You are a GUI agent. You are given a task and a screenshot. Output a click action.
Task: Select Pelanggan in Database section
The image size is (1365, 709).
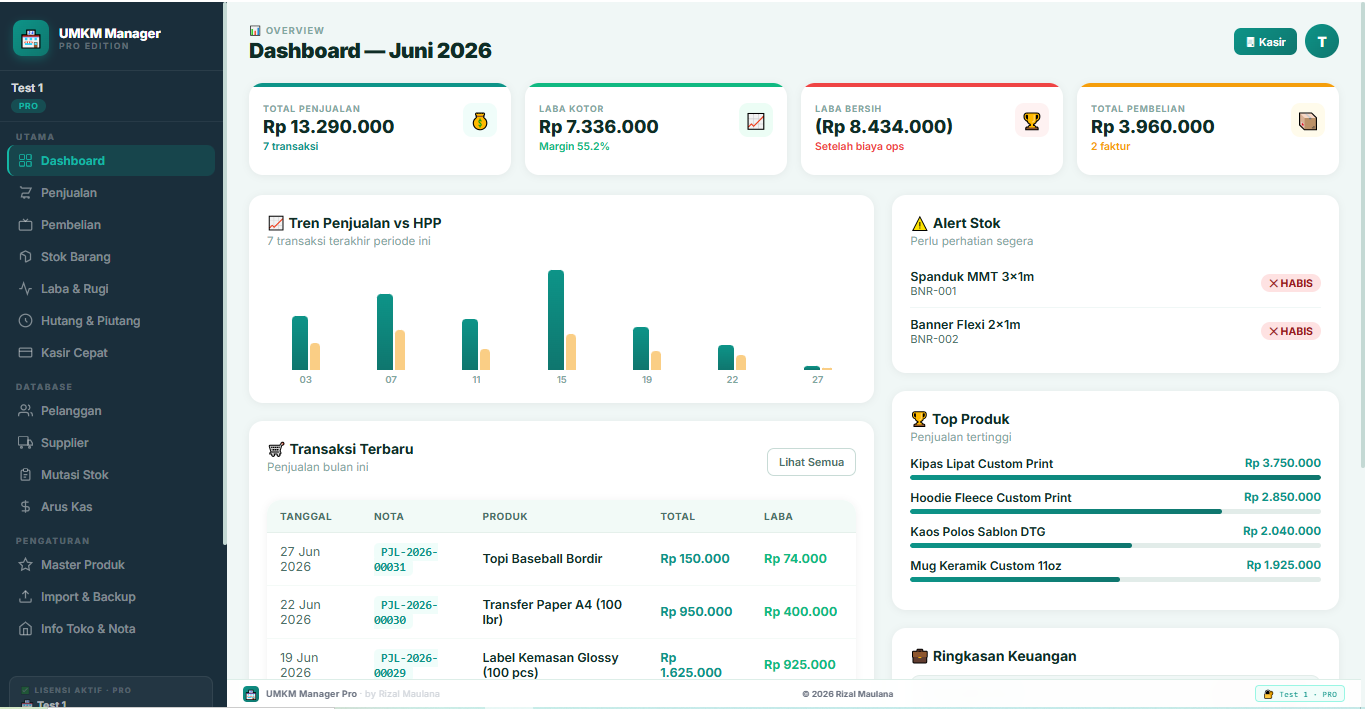tap(111, 411)
